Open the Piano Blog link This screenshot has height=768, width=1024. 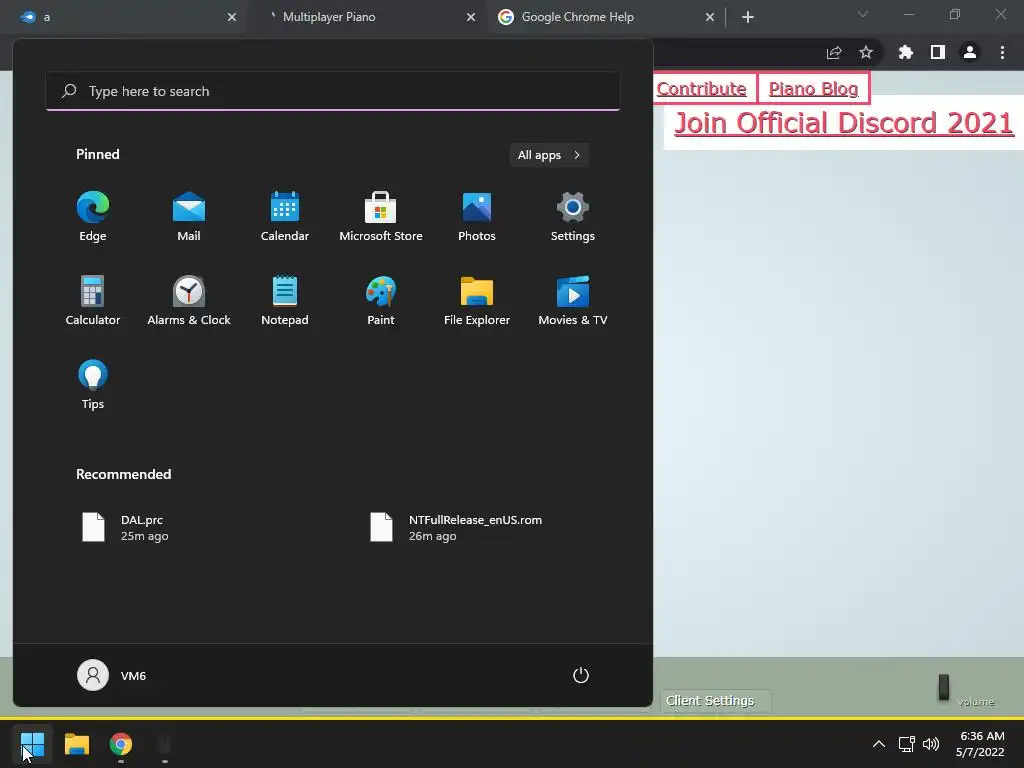813,88
